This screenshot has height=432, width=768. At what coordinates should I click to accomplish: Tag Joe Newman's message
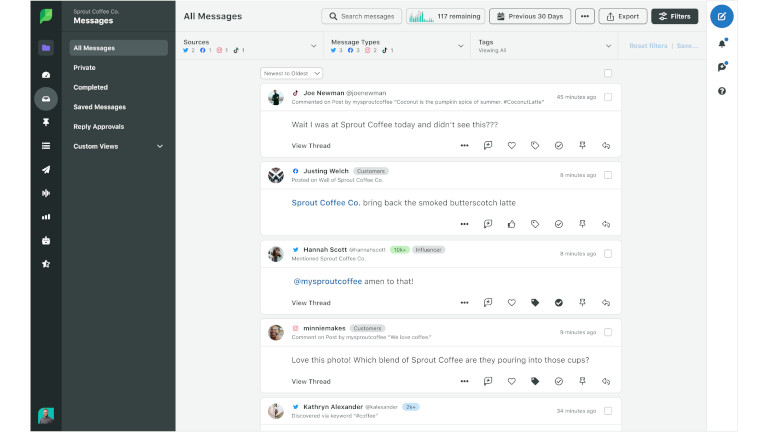535,145
